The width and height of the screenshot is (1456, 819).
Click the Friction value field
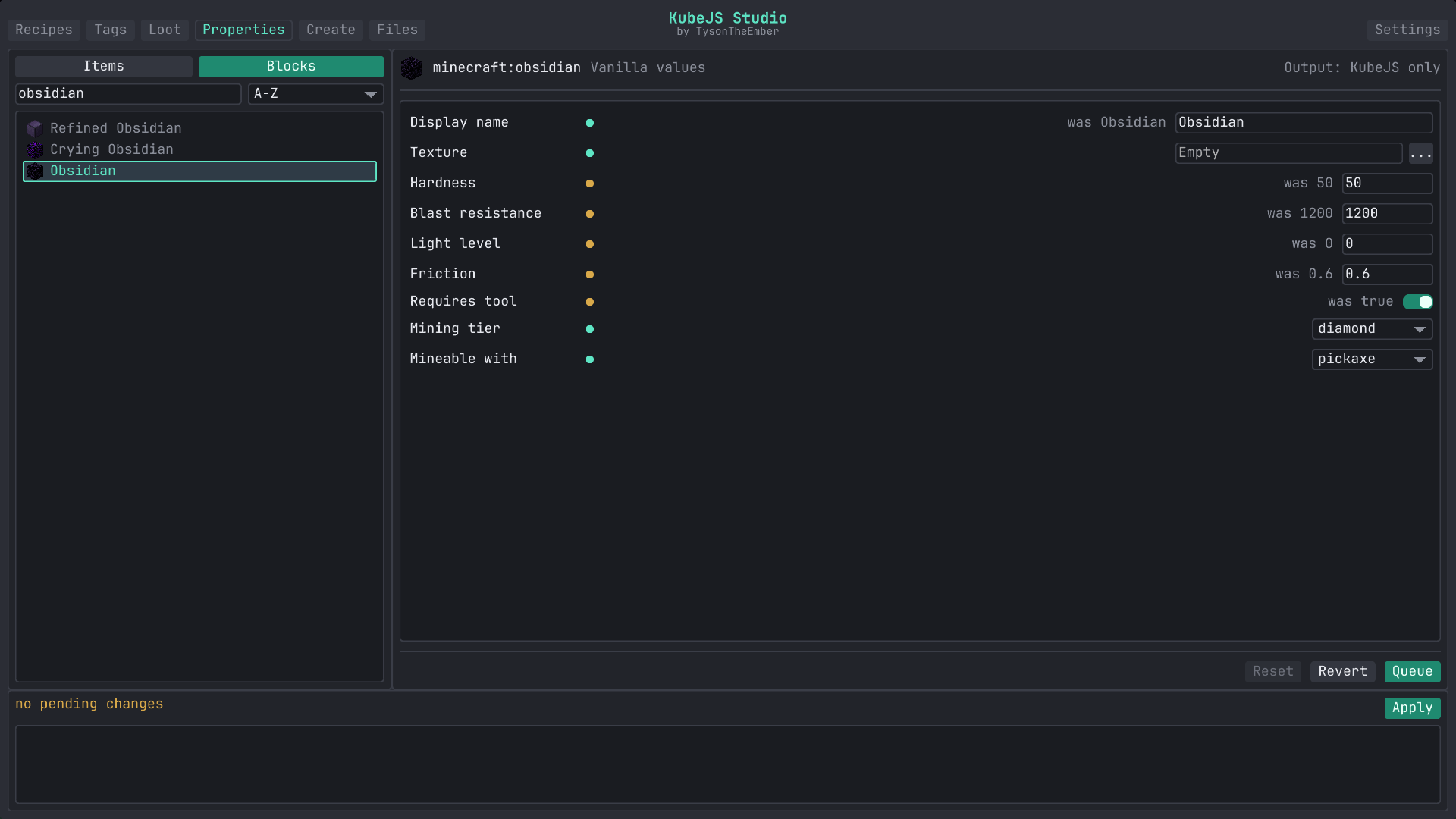click(x=1388, y=275)
